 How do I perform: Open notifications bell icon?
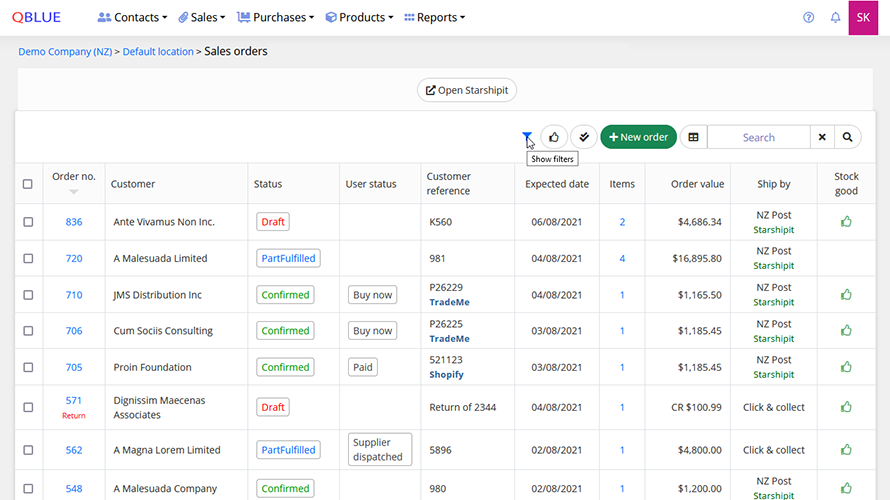(835, 18)
